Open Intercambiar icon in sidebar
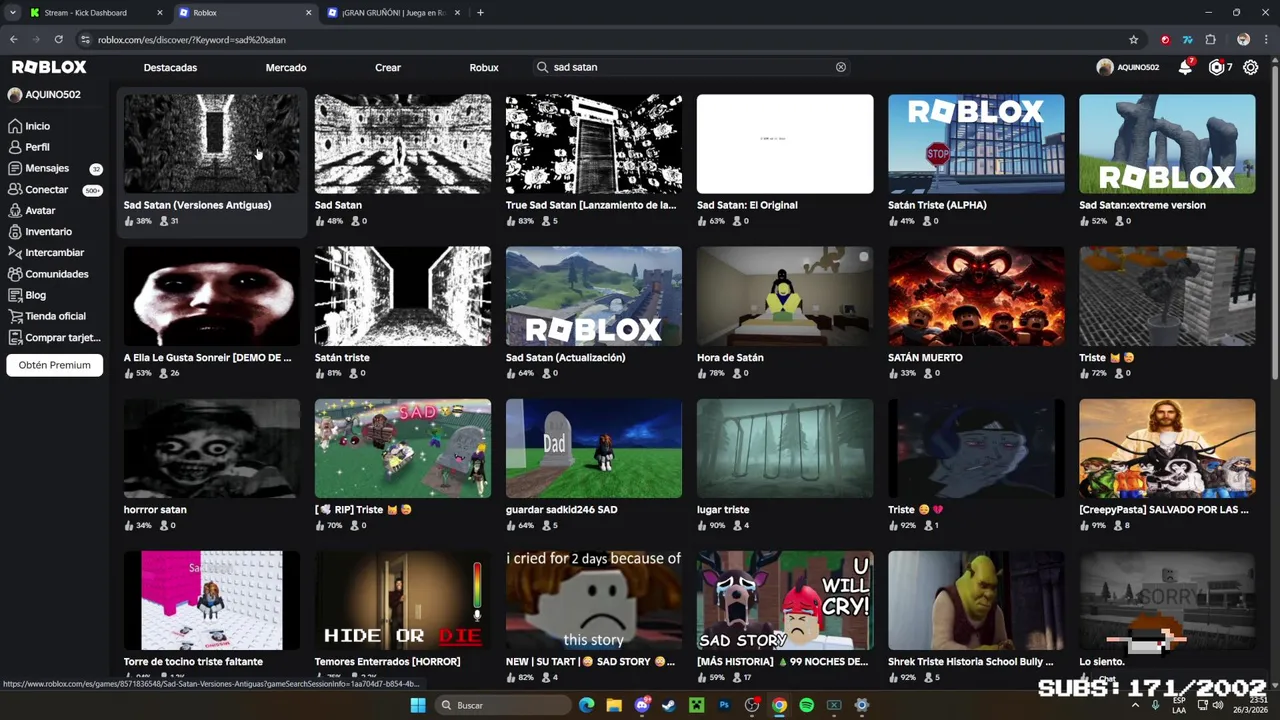This screenshot has height=720, width=1280. pos(14,252)
